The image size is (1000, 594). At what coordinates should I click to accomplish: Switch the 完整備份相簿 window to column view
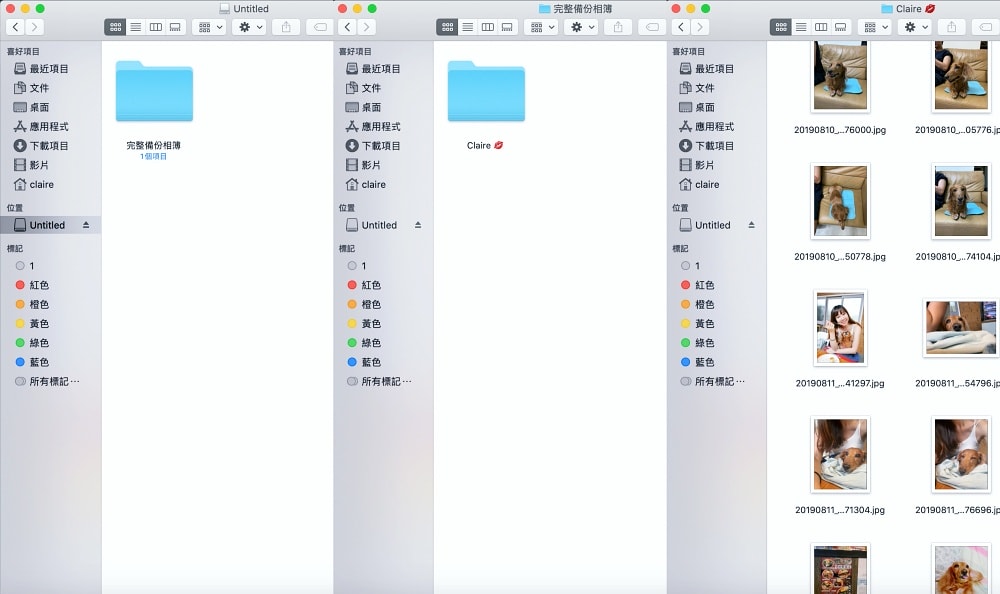(487, 27)
